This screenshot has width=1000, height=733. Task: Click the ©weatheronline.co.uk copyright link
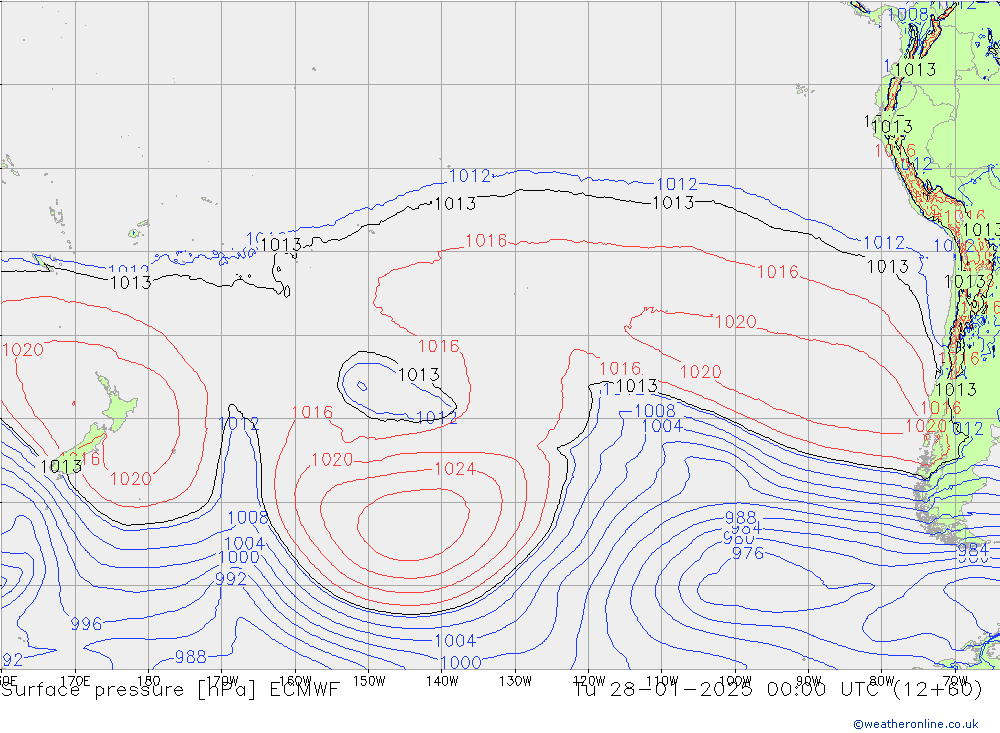(x=915, y=723)
